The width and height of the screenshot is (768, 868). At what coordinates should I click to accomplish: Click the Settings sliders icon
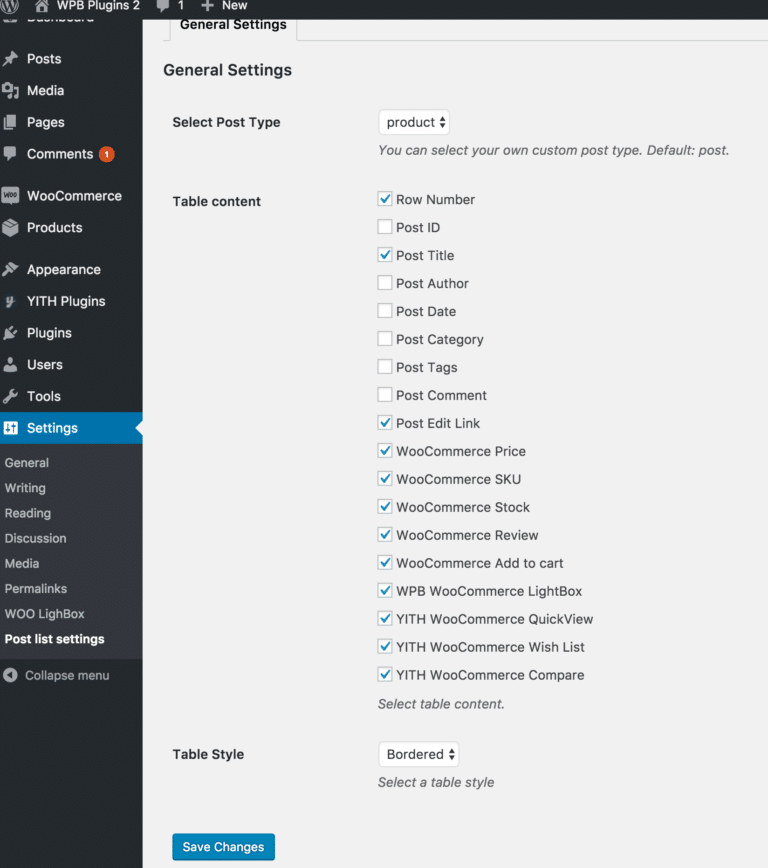coord(11,428)
